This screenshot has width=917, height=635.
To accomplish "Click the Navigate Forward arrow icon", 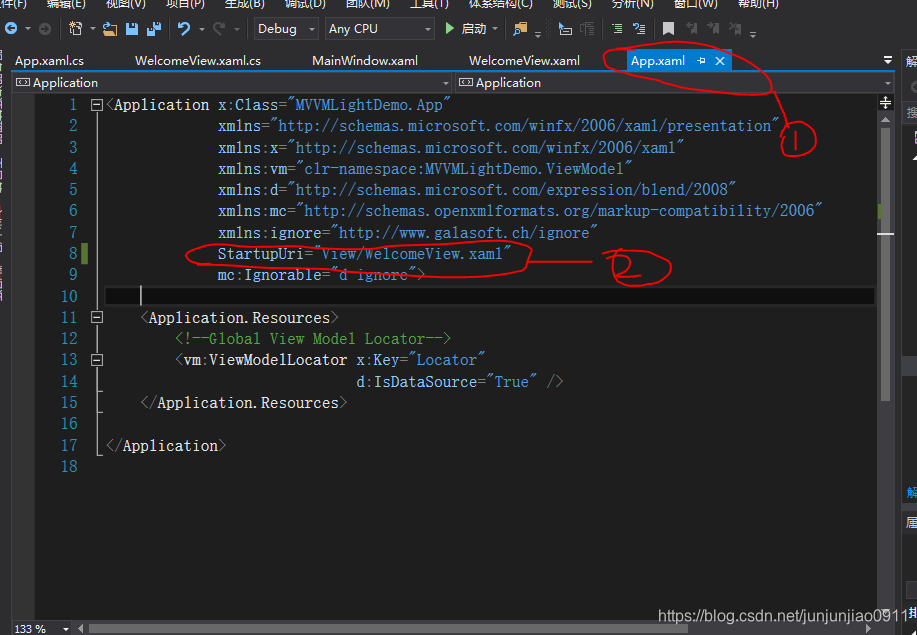I will pos(44,28).
